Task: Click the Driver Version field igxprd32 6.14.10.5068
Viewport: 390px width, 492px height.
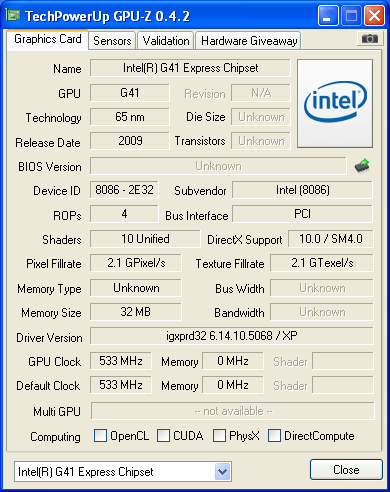Action: pyautogui.click(x=232, y=336)
